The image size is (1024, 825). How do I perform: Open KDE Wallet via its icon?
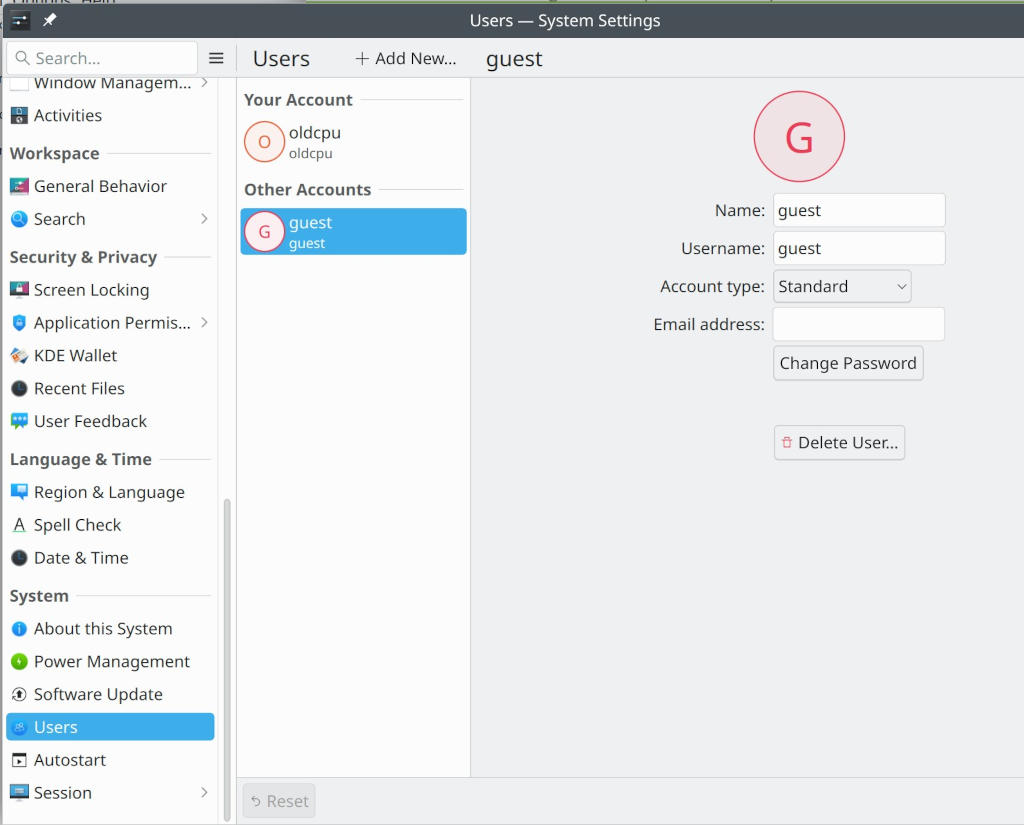click(x=19, y=356)
